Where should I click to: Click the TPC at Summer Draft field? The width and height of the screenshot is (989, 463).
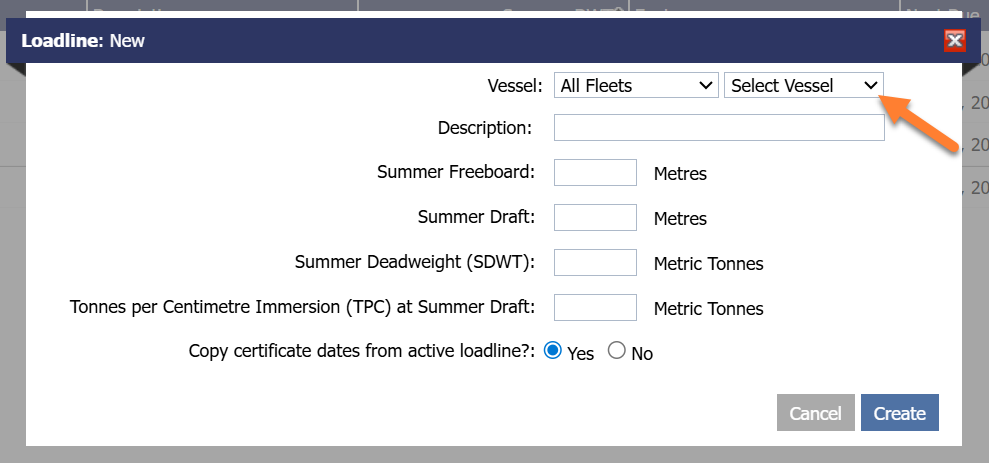tap(595, 307)
